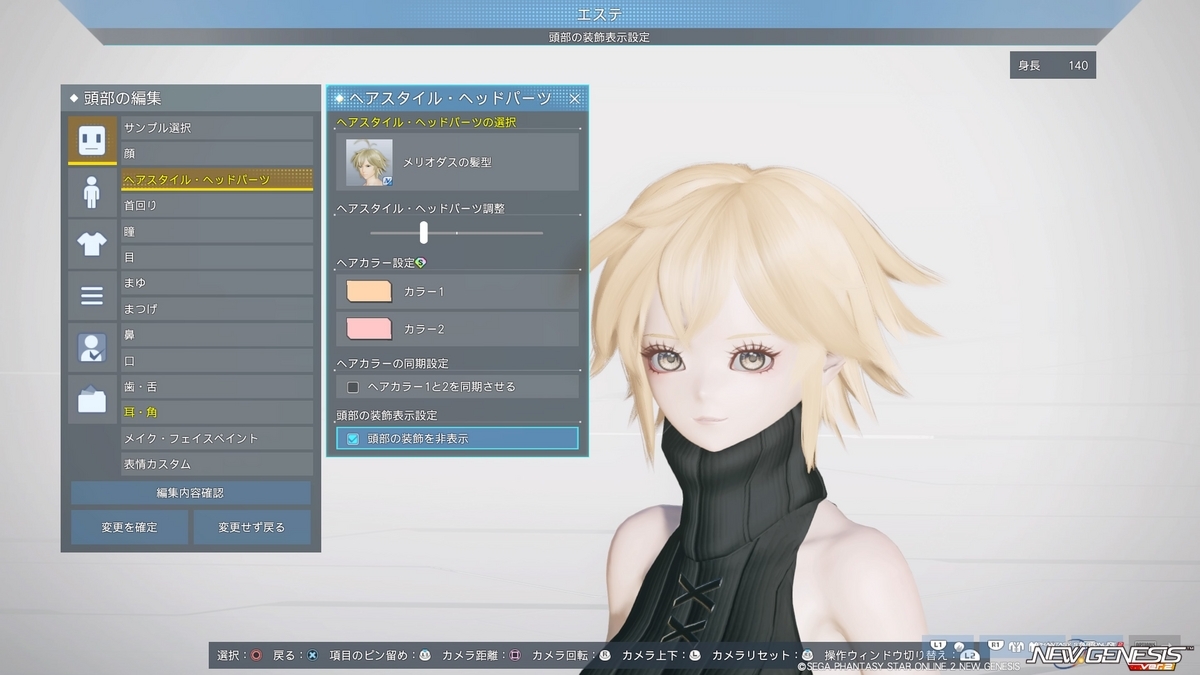Select 歯・舌 menu item
Screen dimensions: 1200x675
point(217,387)
